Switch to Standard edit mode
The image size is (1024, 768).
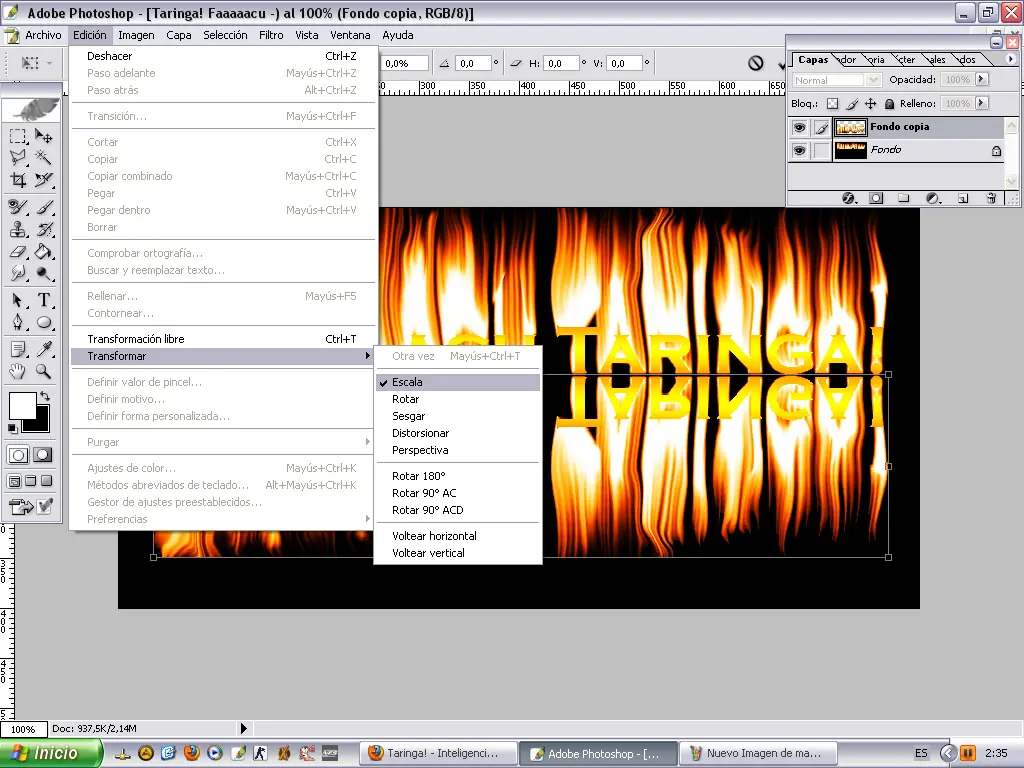18,455
